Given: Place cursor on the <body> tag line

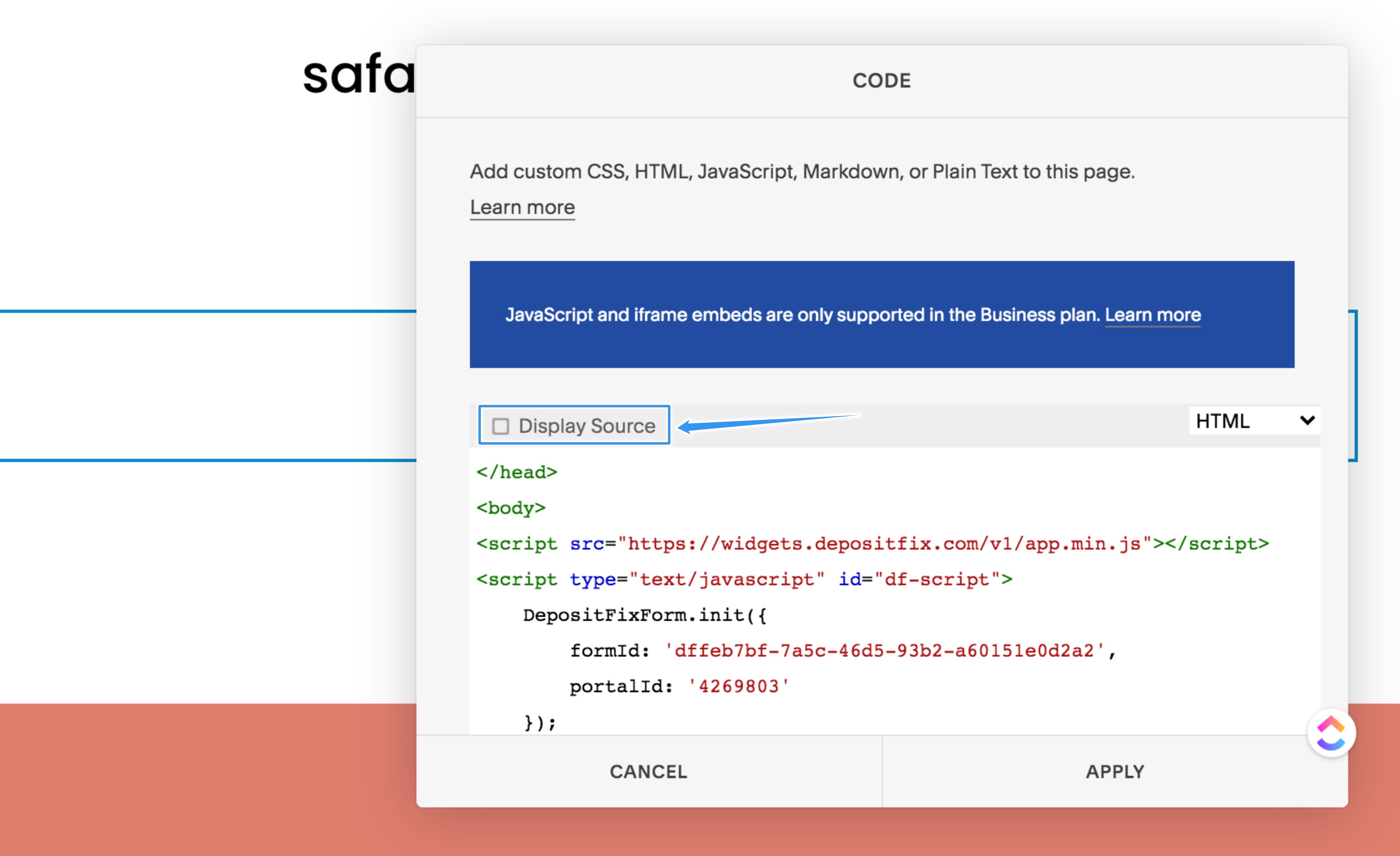Looking at the screenshot, I should [x=511, y=508].
